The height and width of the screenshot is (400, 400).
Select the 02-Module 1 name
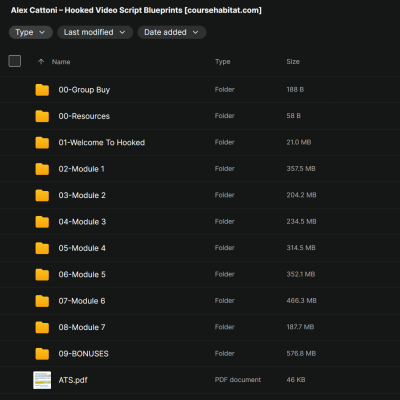point(81,169)
